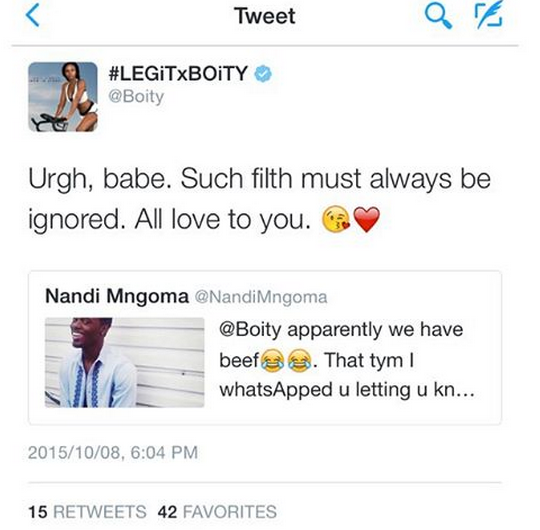The height and width of the screenshot is (530, 540).
Task: Open the @NandiMngoma handle
Action: click(x=261, y=297)
